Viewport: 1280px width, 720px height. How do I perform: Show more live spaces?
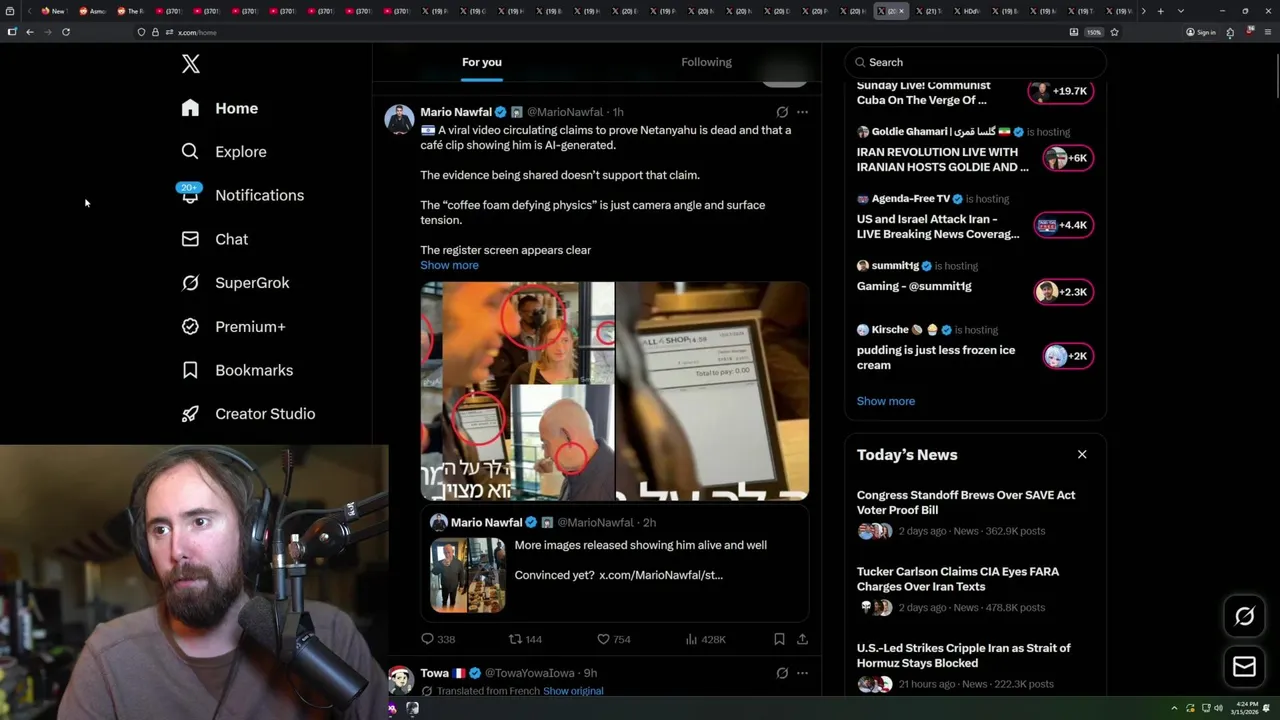(x=886, y=401)
